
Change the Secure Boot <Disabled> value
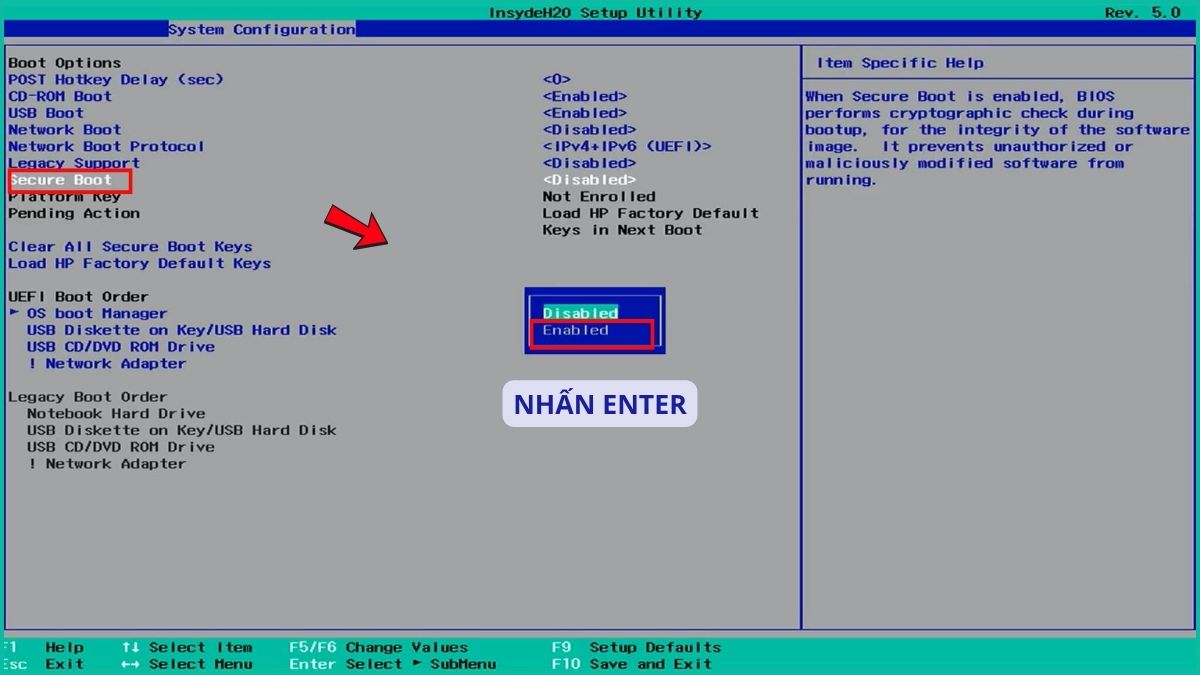[590, 180]
